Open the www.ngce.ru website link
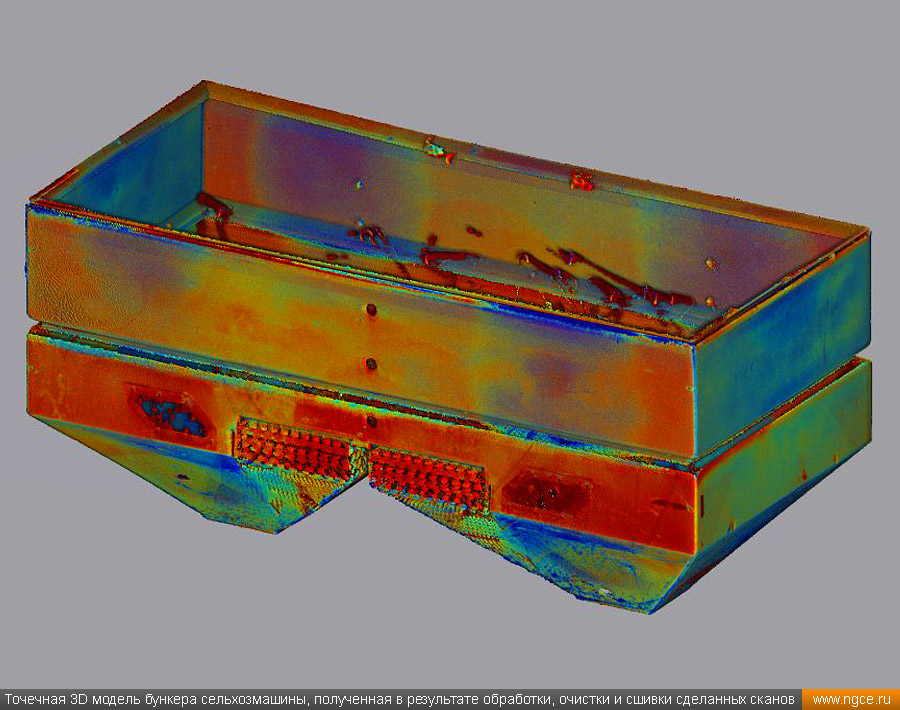This screenshot has width=900, height=710. (851, 699)
